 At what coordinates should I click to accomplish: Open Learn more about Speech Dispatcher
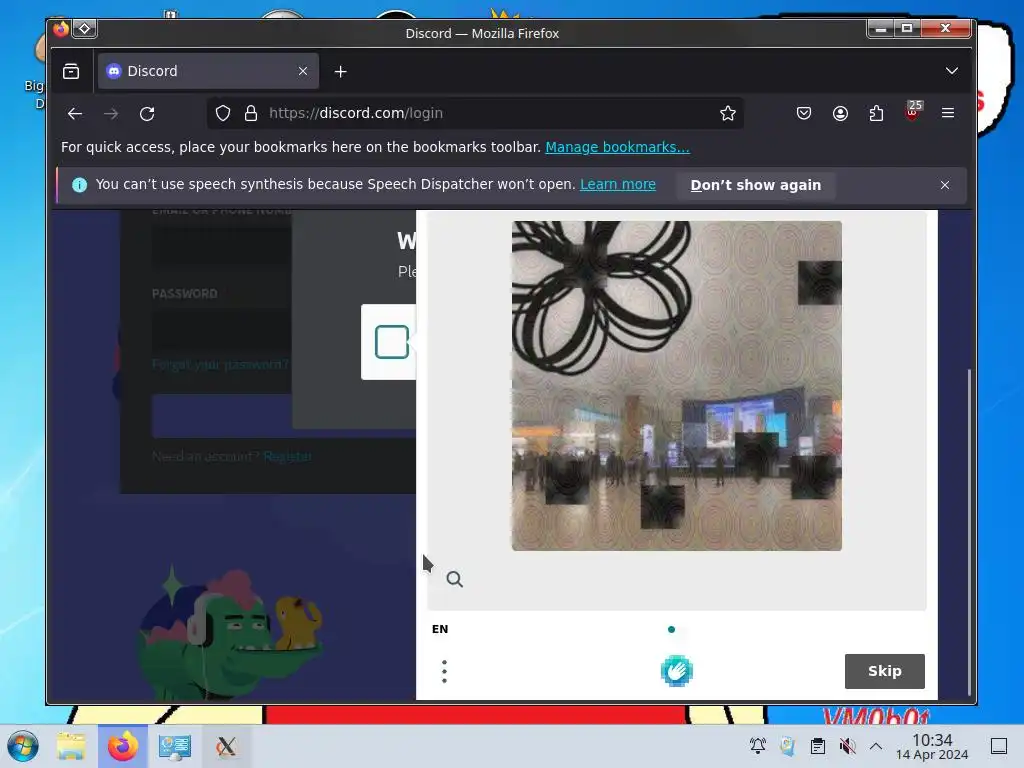point(618,185)
